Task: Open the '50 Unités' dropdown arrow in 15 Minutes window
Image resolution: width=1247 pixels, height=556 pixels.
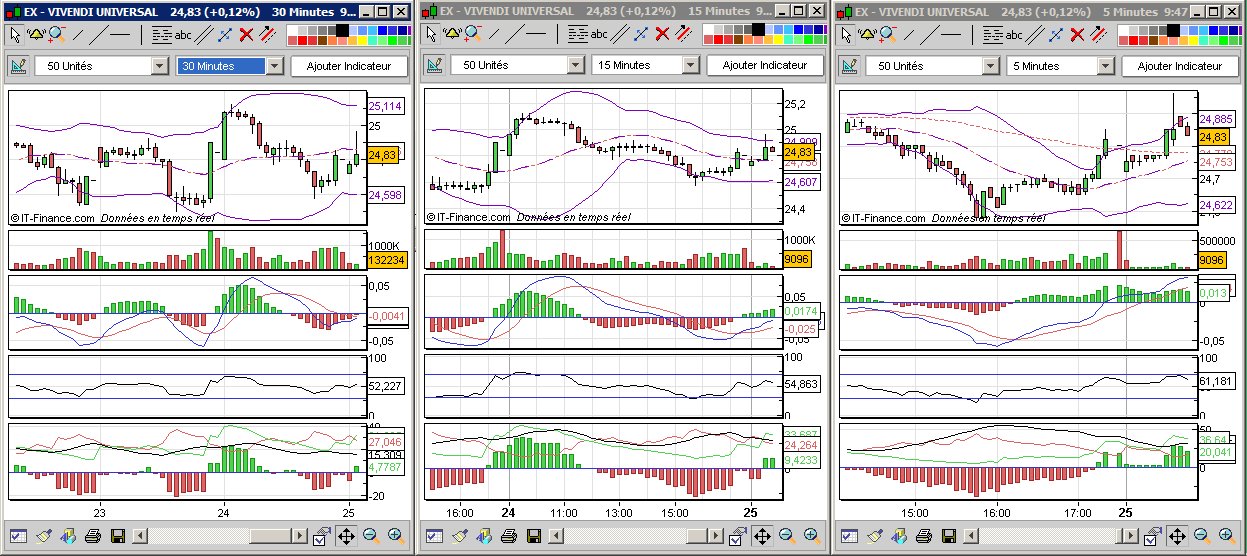Action: 575,66
